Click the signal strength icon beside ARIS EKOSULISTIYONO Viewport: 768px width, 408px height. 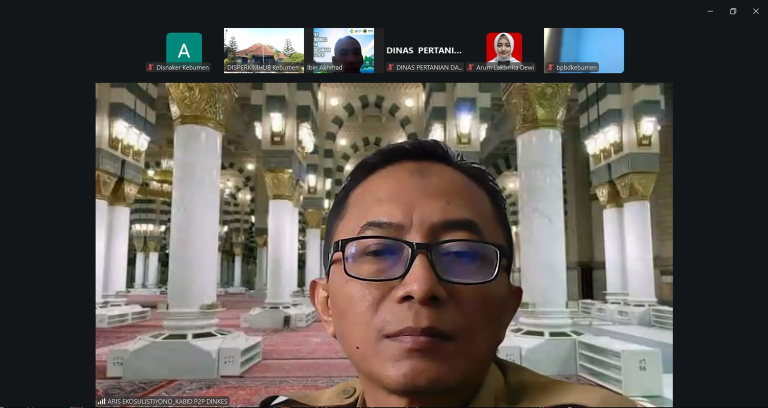click(x=101, y=402)
